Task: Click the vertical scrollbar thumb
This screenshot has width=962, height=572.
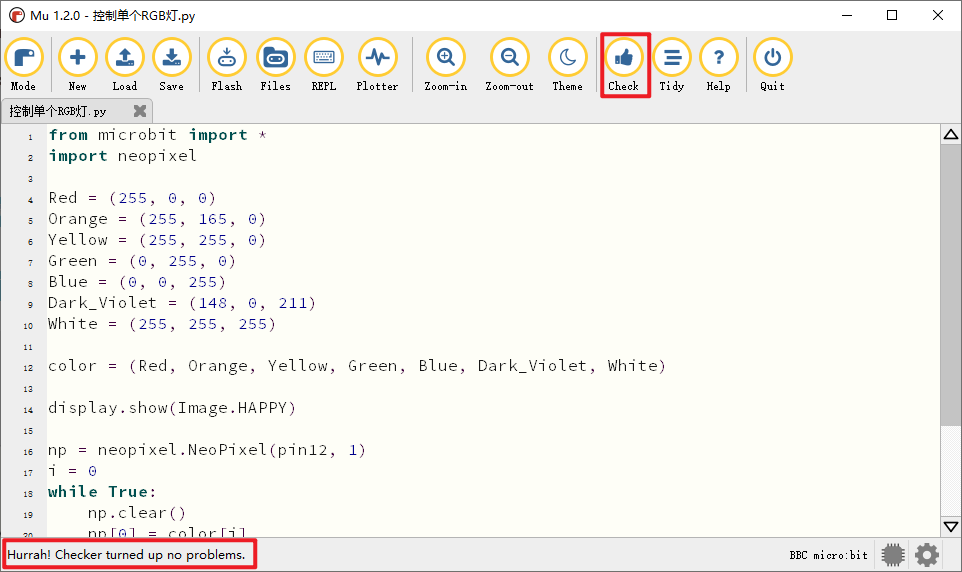Action: 951,284
